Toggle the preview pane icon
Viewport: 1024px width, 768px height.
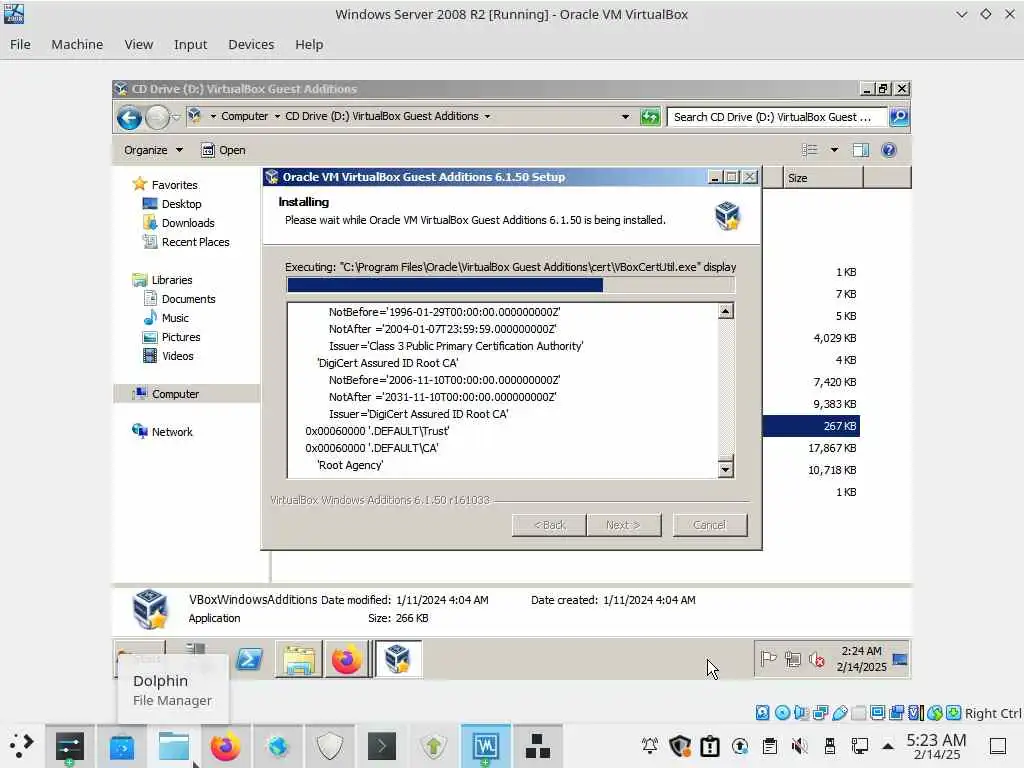point(861,150)
